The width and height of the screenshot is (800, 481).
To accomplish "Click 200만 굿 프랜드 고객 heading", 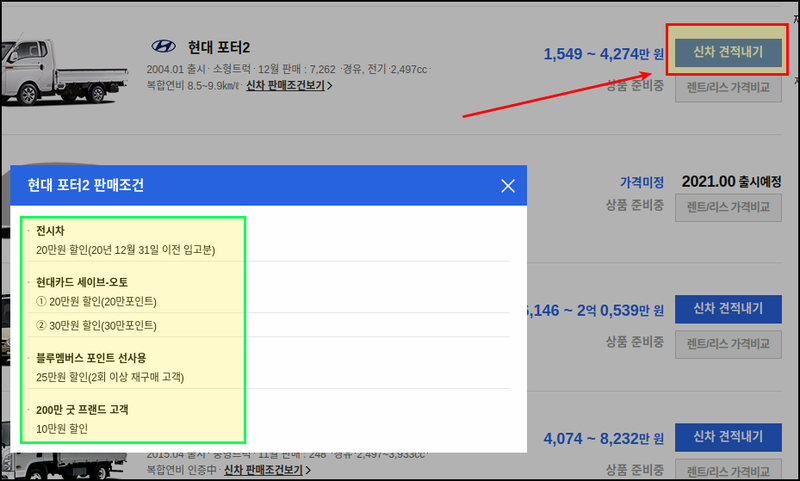I will tap(82, 410).
